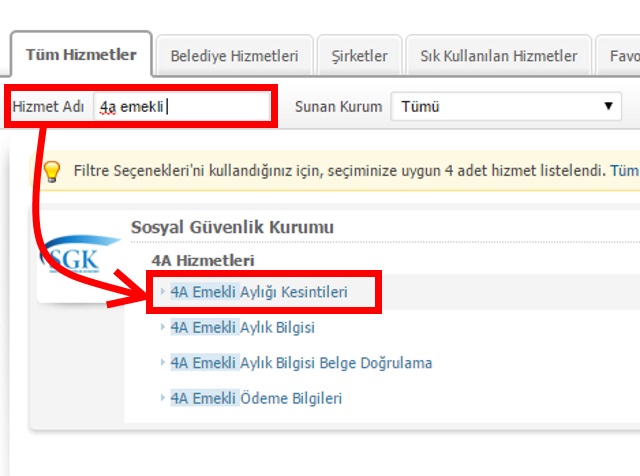Click the Hizmet Adı label
The height and width of the screenshot is (476, 640).
pos(48,107)
